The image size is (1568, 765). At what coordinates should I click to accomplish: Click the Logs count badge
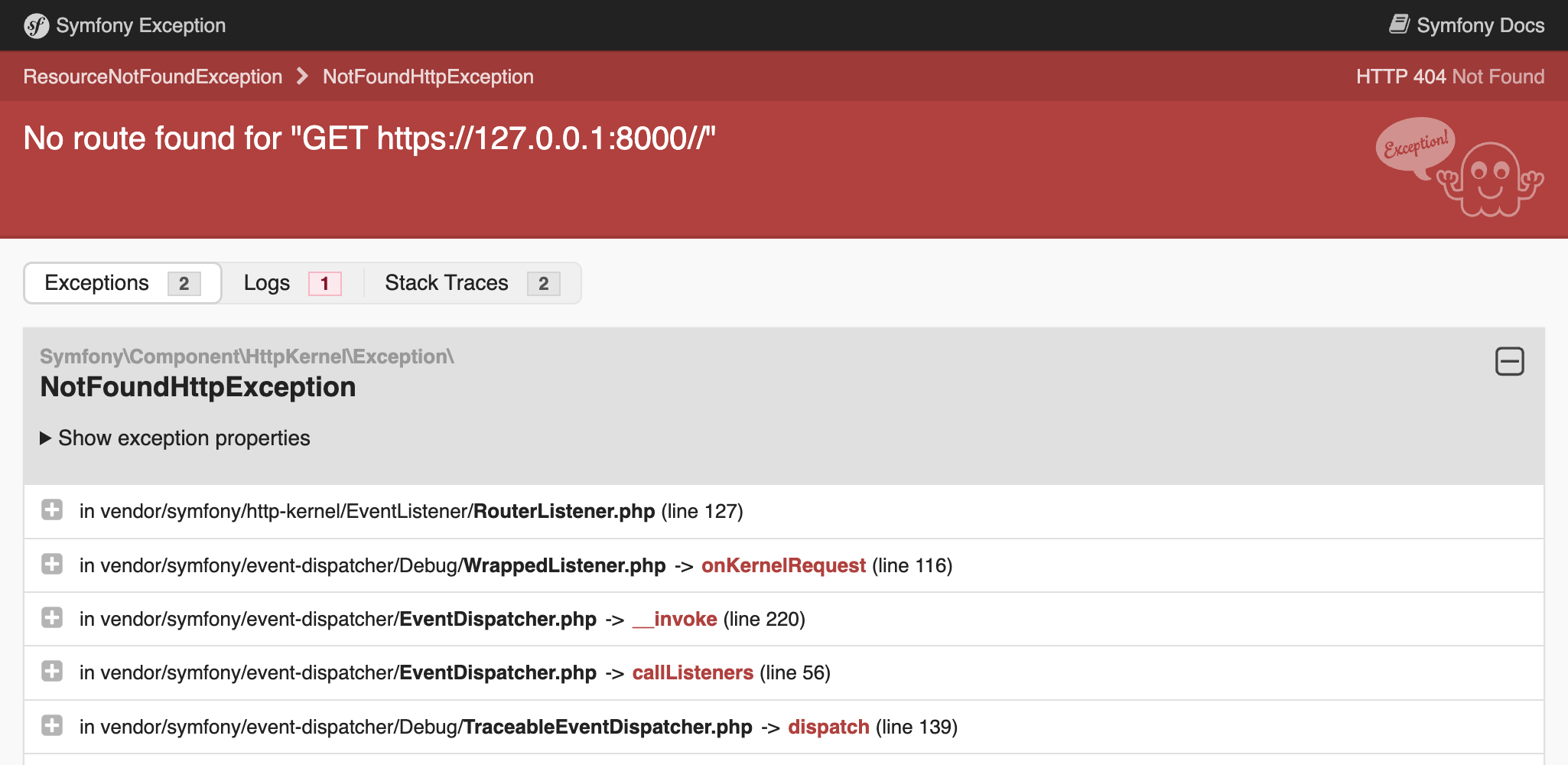pyautogui.click(x=324, y=283)
